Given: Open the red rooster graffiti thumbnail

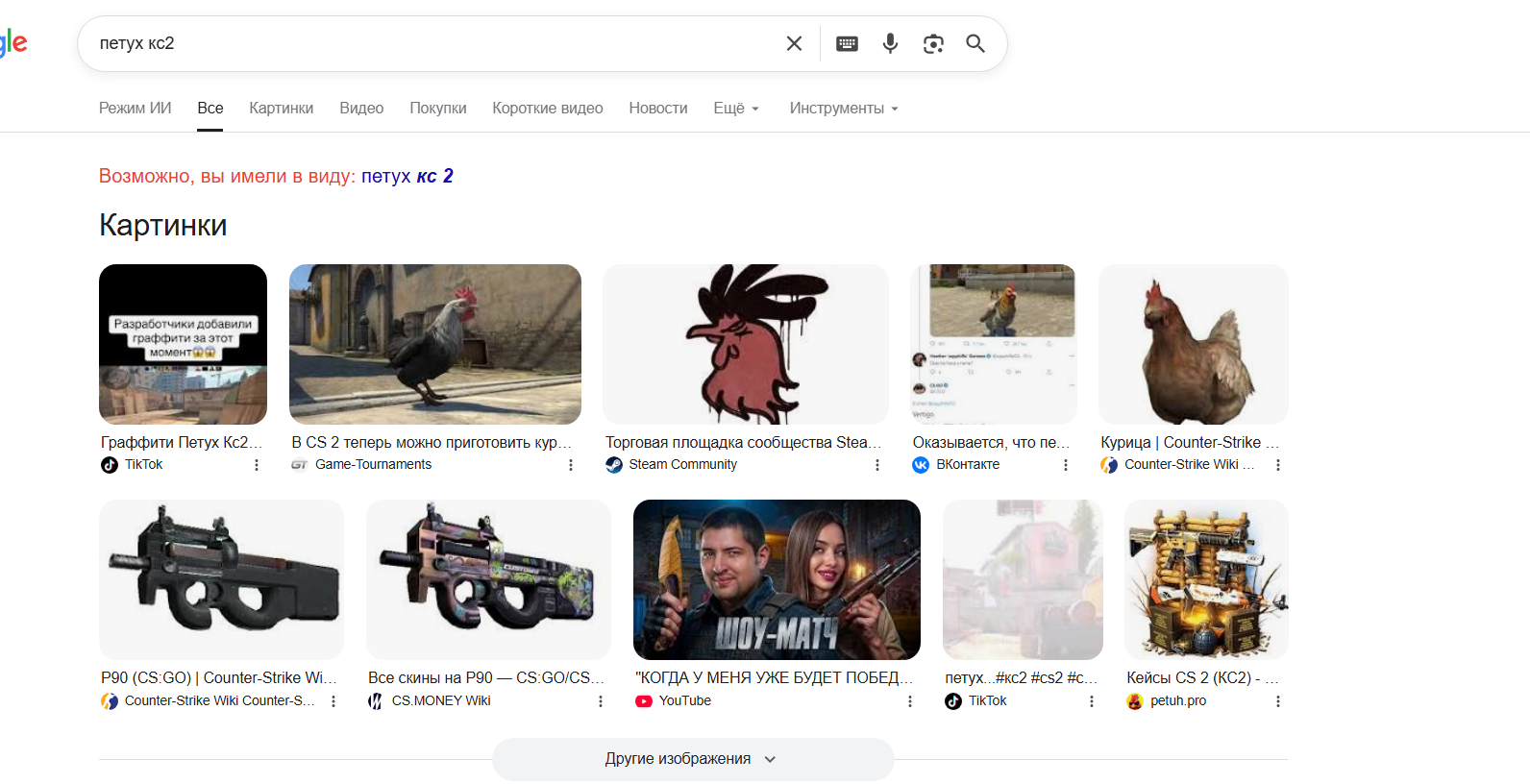Looking at the screenshot, I should click(x=746, y=344).
